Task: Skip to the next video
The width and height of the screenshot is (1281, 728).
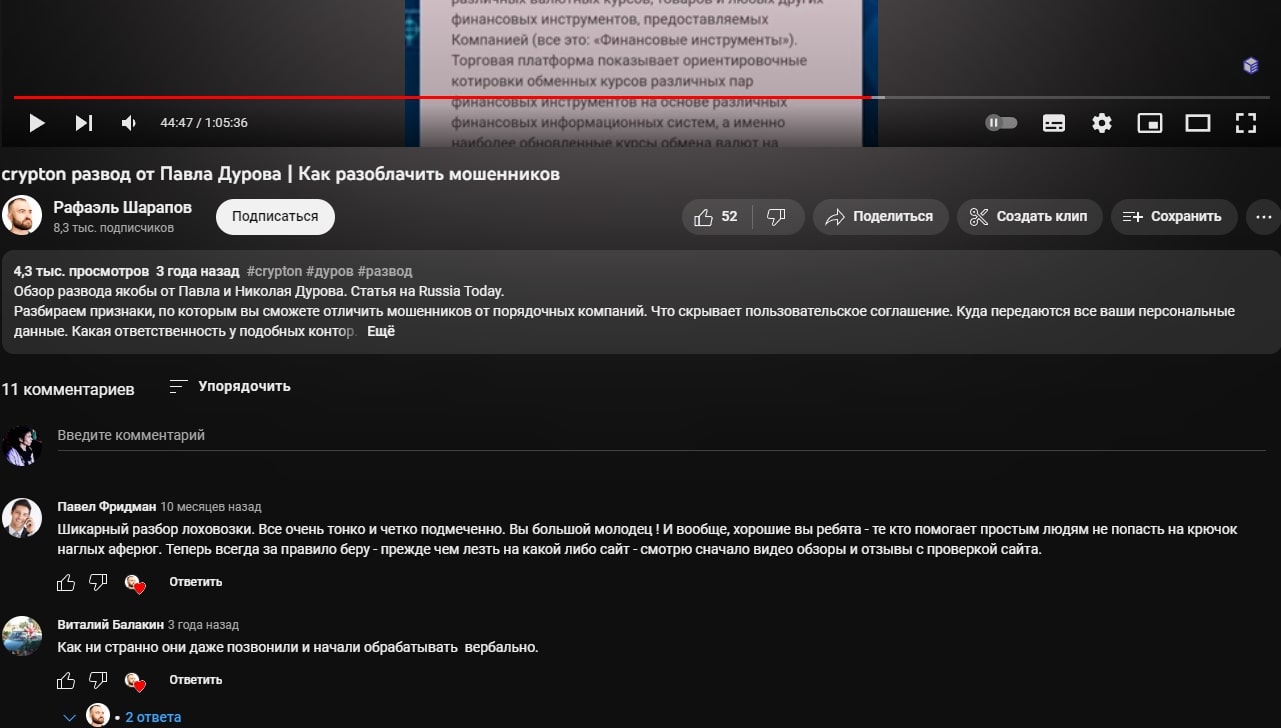Action: [84, 123]
